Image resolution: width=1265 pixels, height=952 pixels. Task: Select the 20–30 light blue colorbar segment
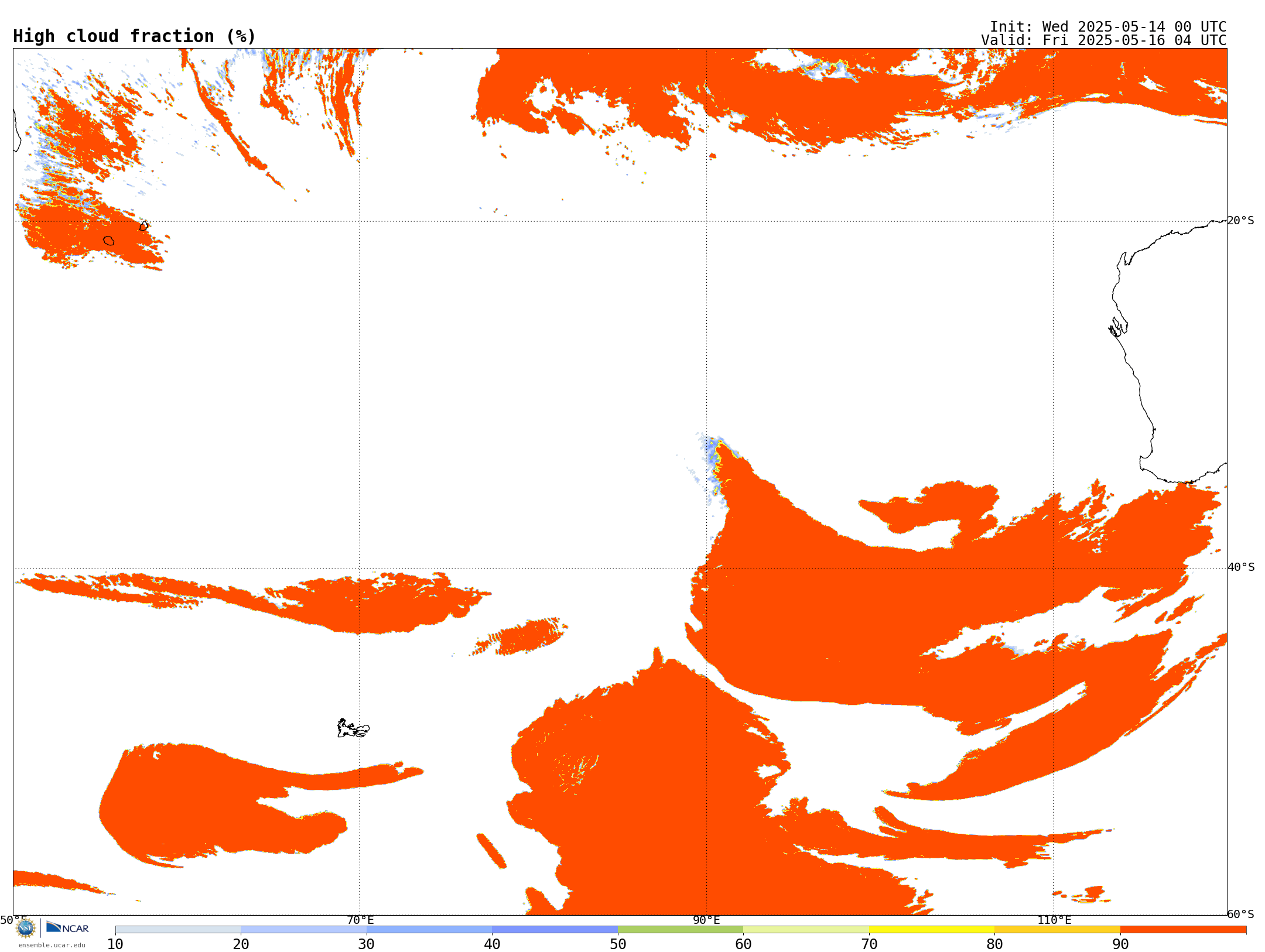[303, 930]
